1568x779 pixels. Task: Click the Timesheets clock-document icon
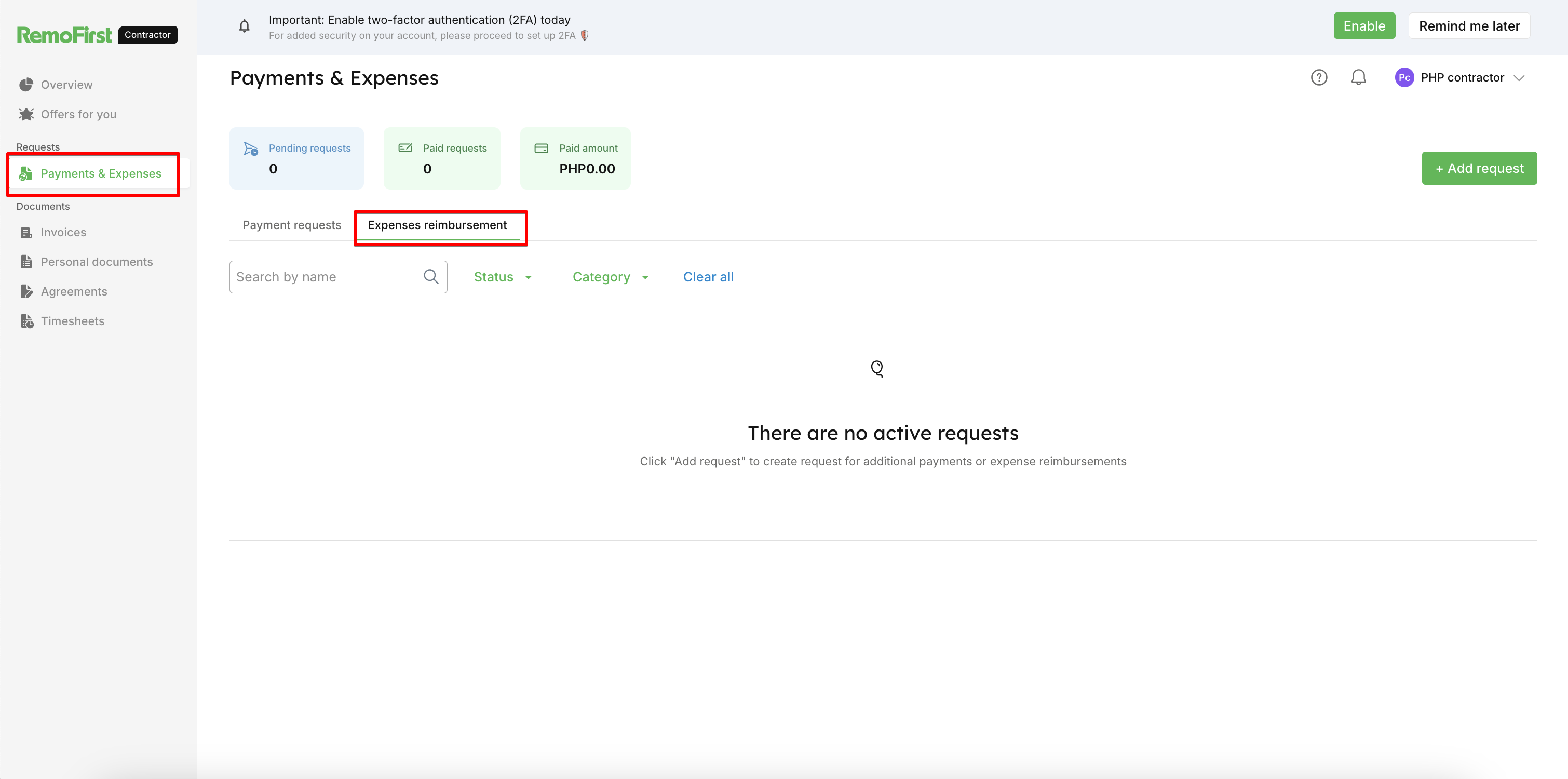(27, 321)
